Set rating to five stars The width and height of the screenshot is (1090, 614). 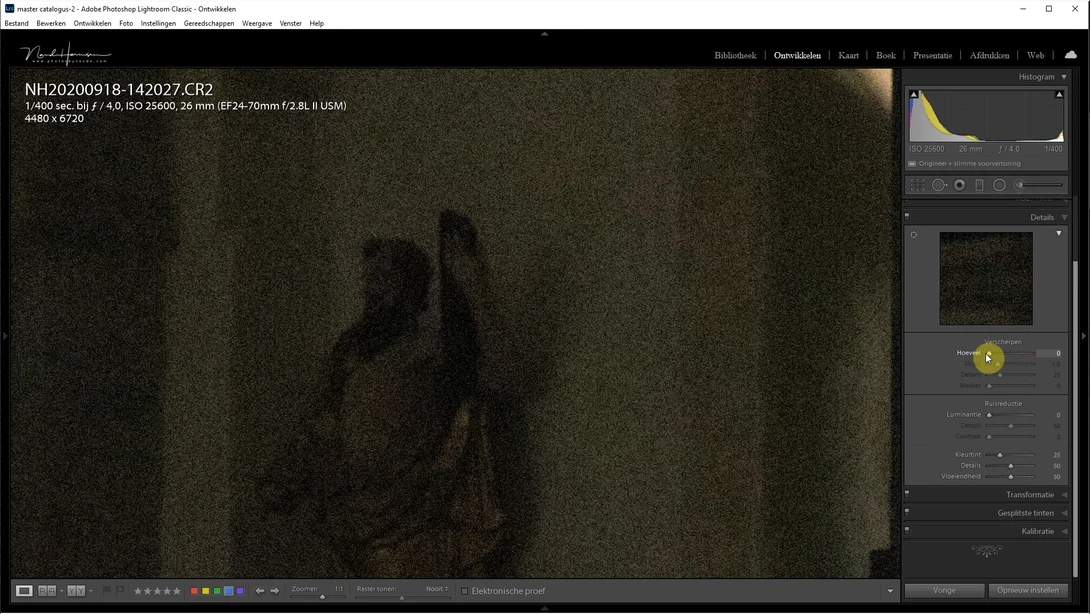(x=177, y=590)
